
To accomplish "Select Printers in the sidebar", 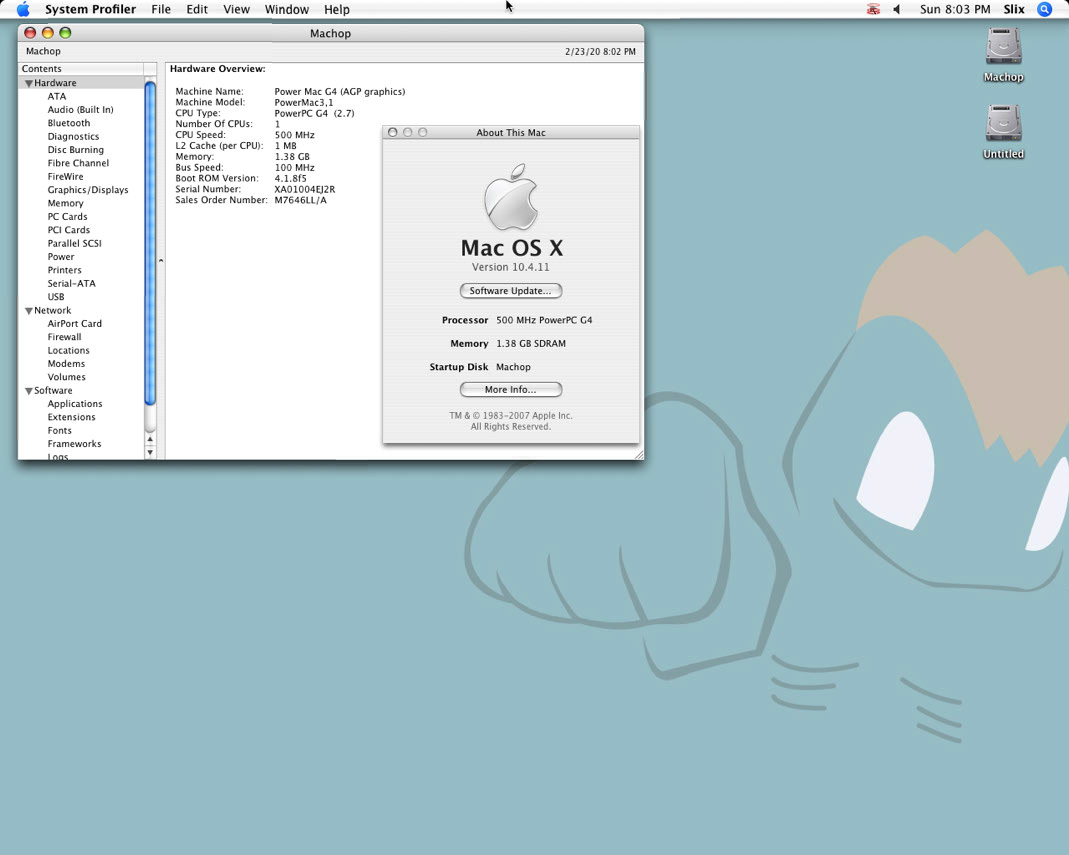I will 65,271.
